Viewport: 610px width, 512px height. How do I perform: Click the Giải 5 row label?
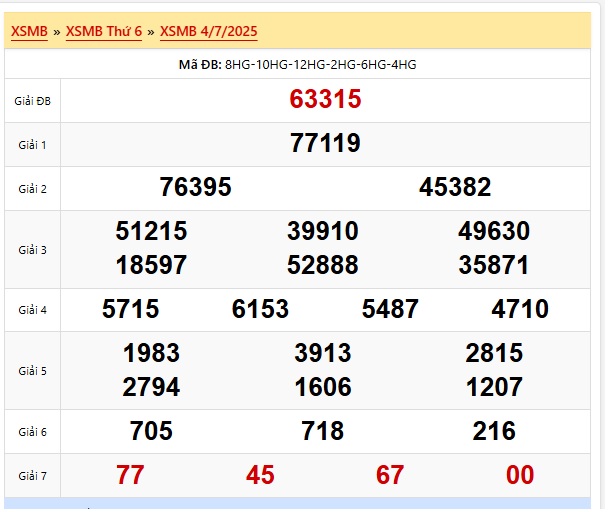pyautogui.click(x=33, y=371)
